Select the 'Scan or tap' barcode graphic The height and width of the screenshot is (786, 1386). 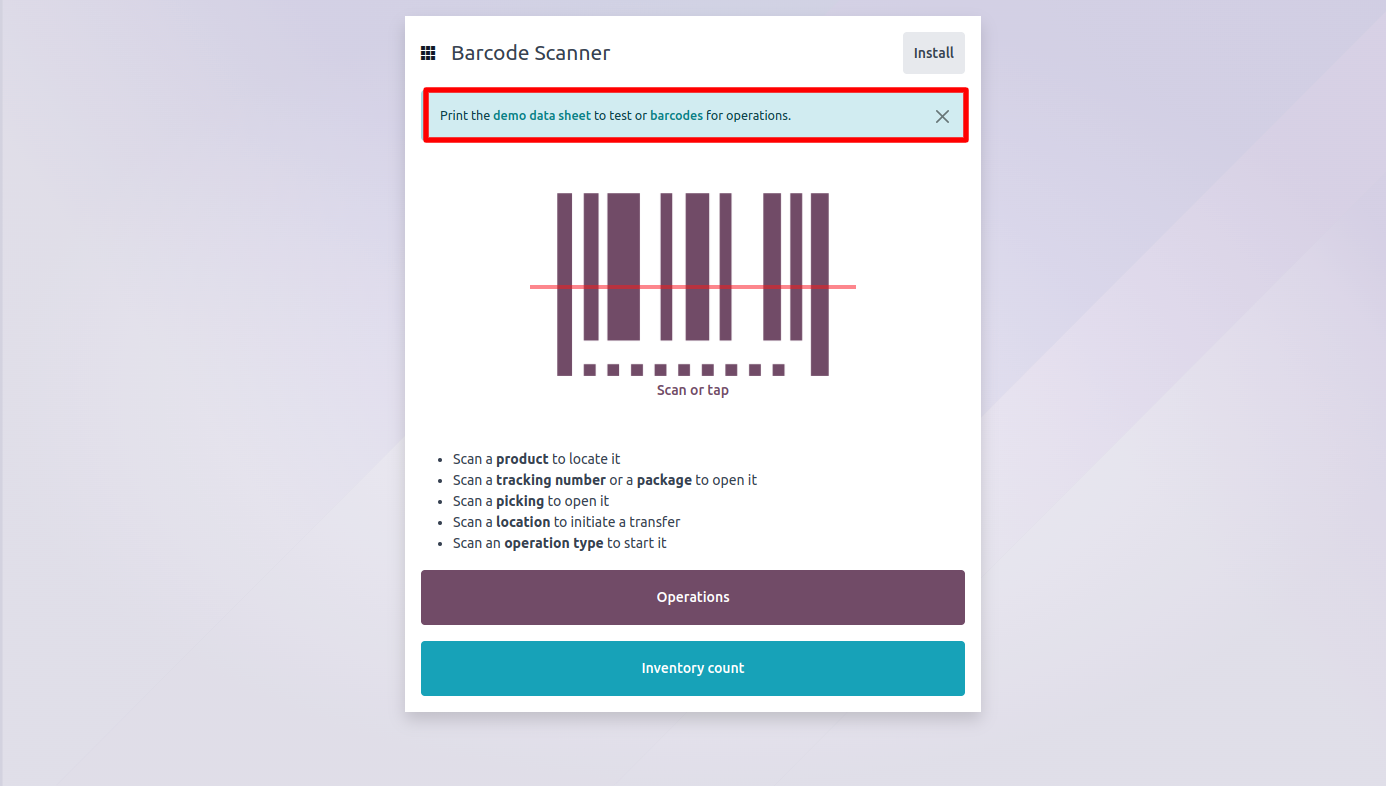693,283
